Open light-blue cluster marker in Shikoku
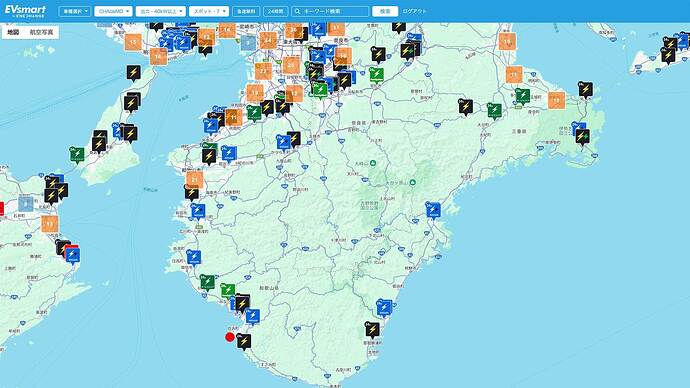The width and height of the screenshot is (690, 388). point(26,204)
